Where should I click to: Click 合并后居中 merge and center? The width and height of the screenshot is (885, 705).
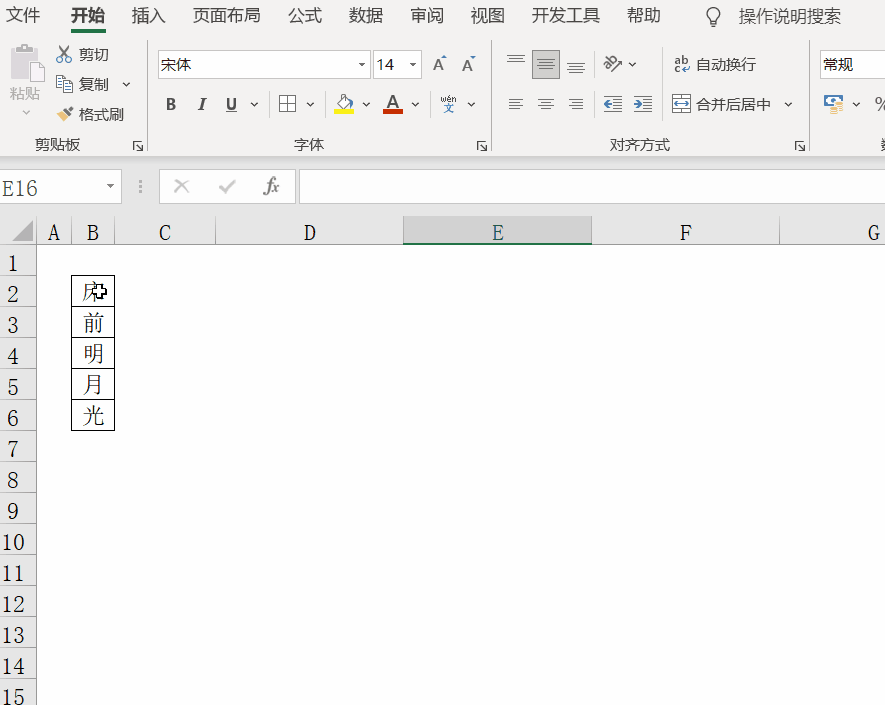[x=721, y=104]
